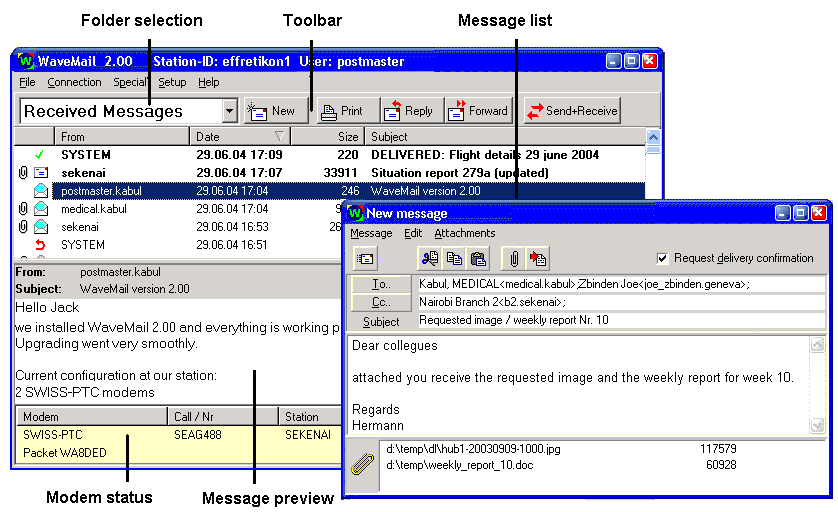Click opened envelope icon on sekenai 16:53 row
The height and width of the screenshot is (512, 838).
pos(41,227)
